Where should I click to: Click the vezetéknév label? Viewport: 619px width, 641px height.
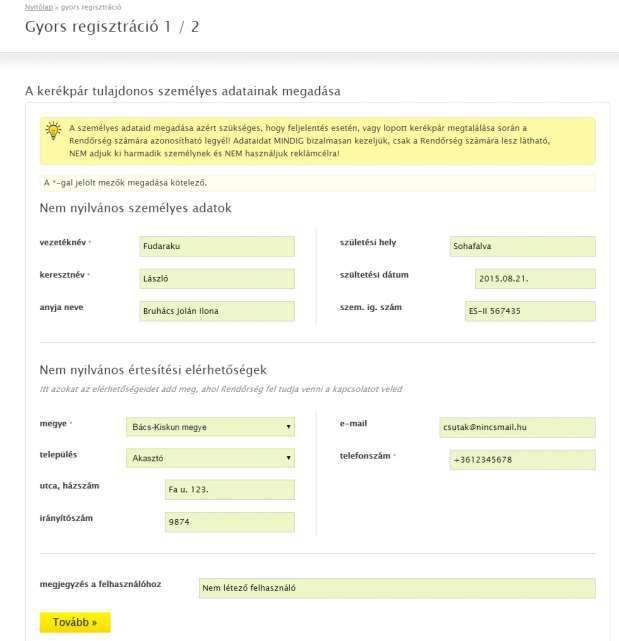(63, 242)
